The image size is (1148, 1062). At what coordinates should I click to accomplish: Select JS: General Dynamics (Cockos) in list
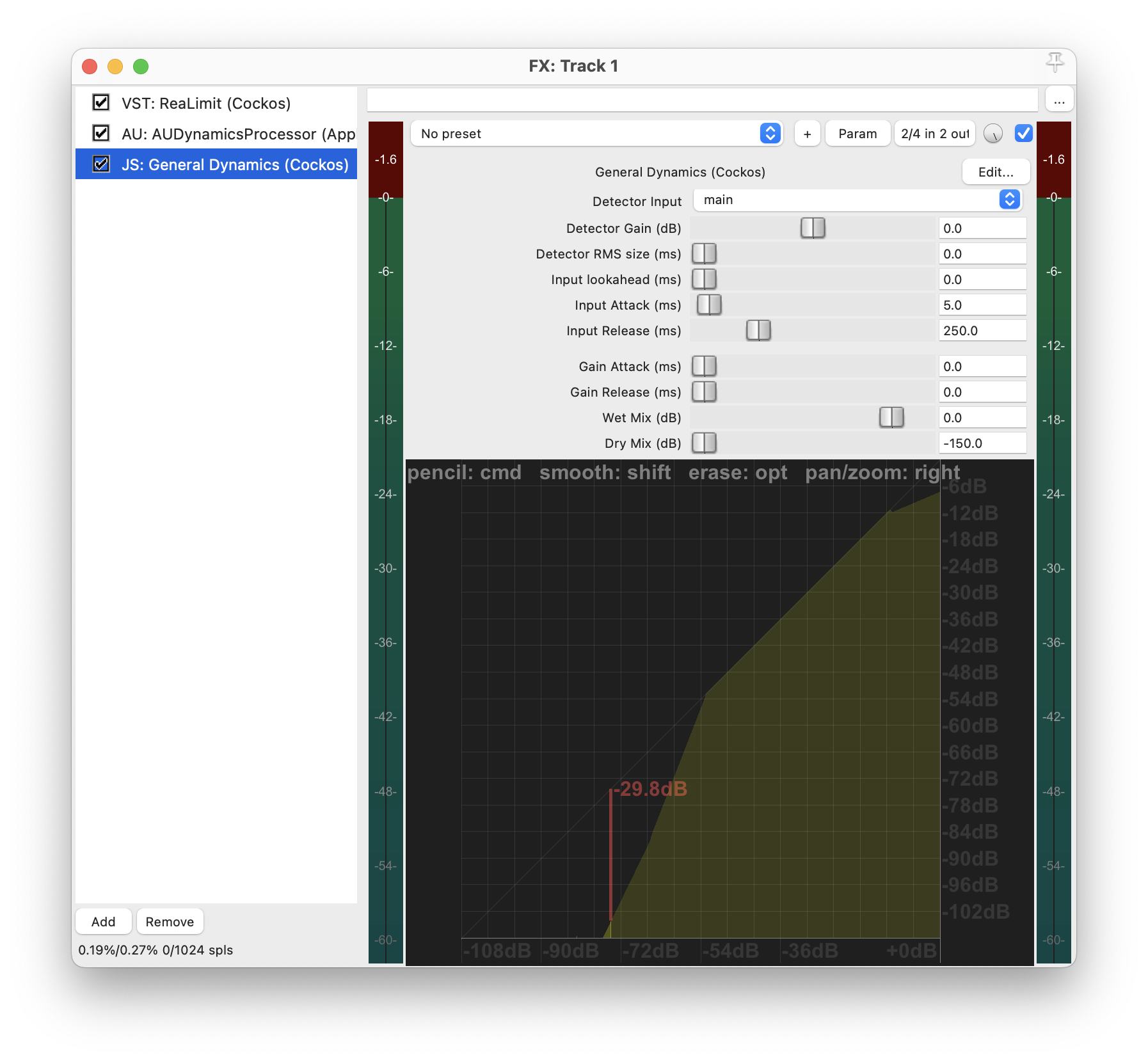216,164
